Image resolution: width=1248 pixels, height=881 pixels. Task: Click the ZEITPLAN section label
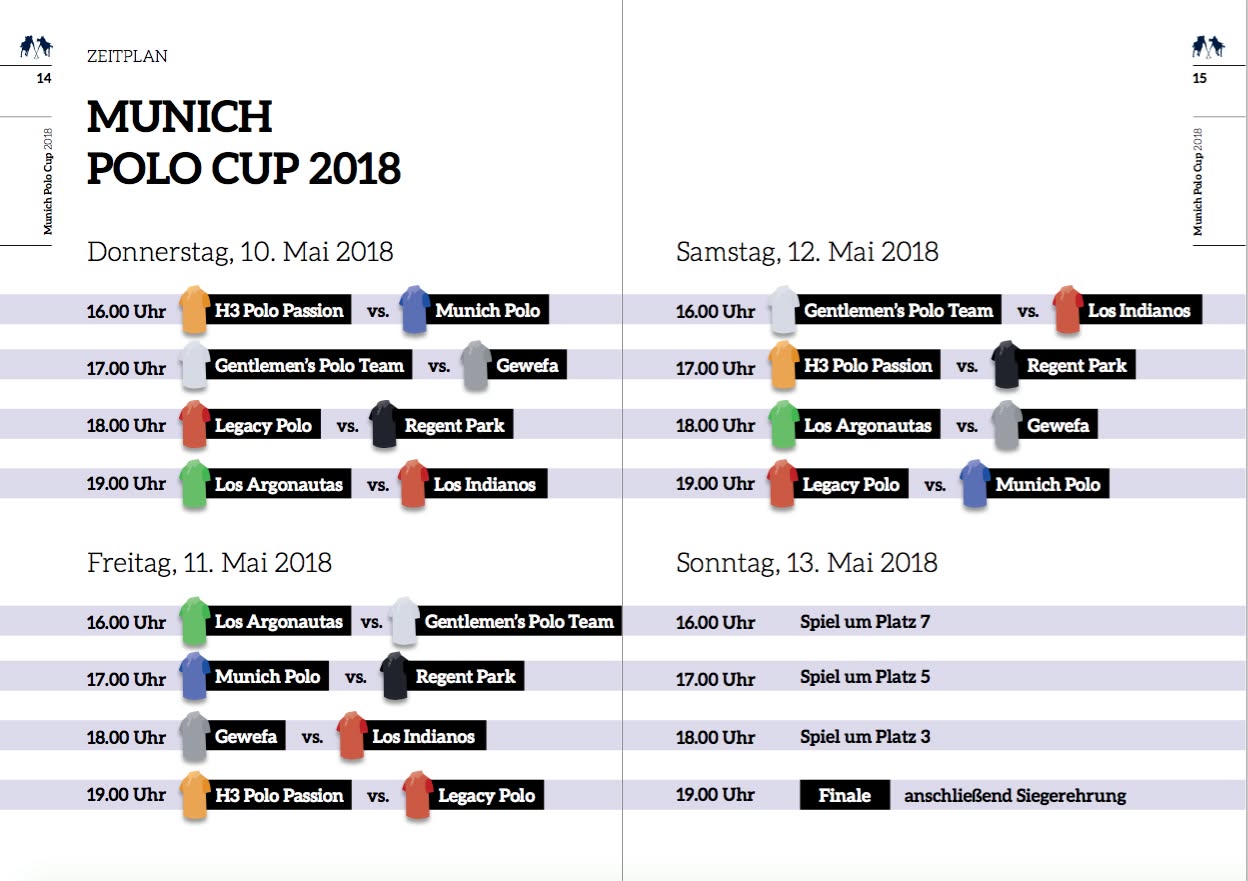[127, 57]
